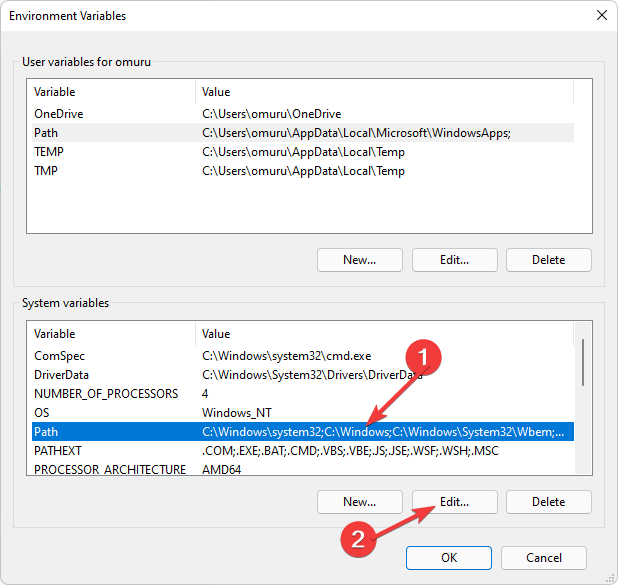Select the PATHEXT system variable
The image size is (618, 585).
[303, 451]
